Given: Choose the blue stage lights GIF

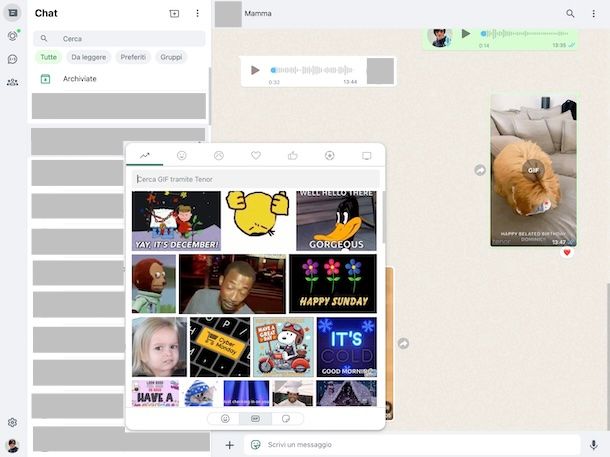Looking at the screenshot, I should [246, 393].
